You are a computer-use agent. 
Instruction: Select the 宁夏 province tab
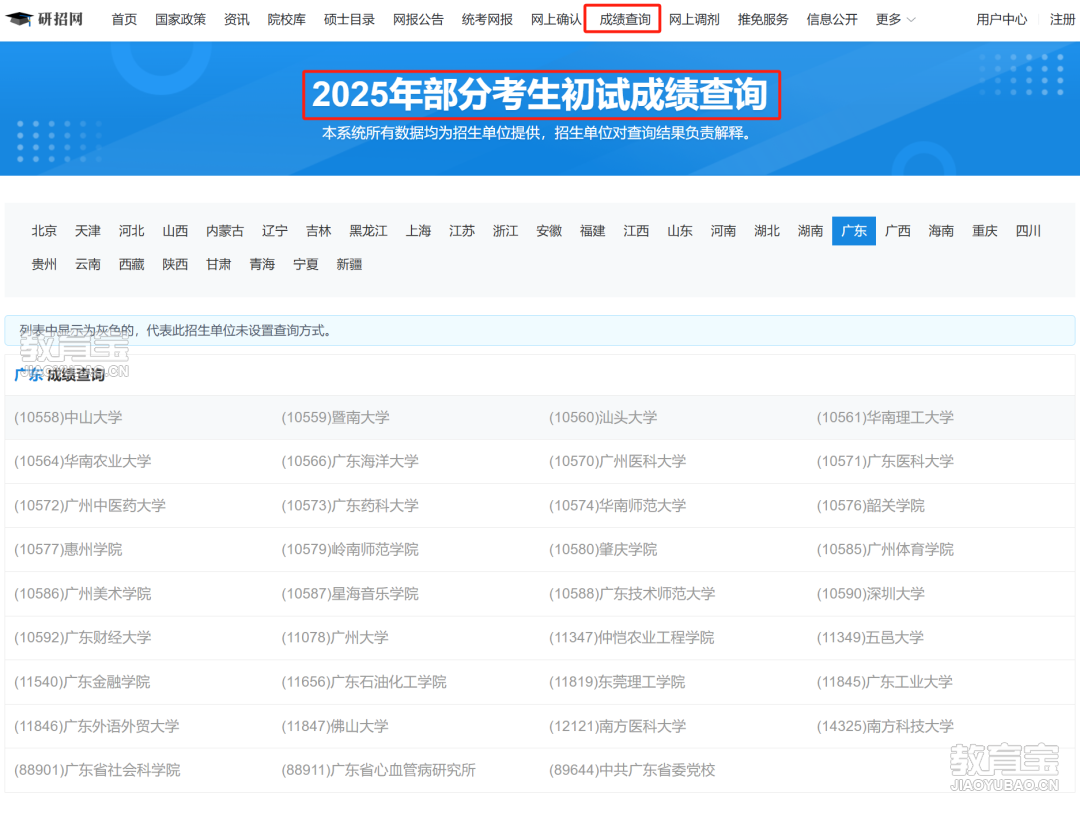point(306,264)
